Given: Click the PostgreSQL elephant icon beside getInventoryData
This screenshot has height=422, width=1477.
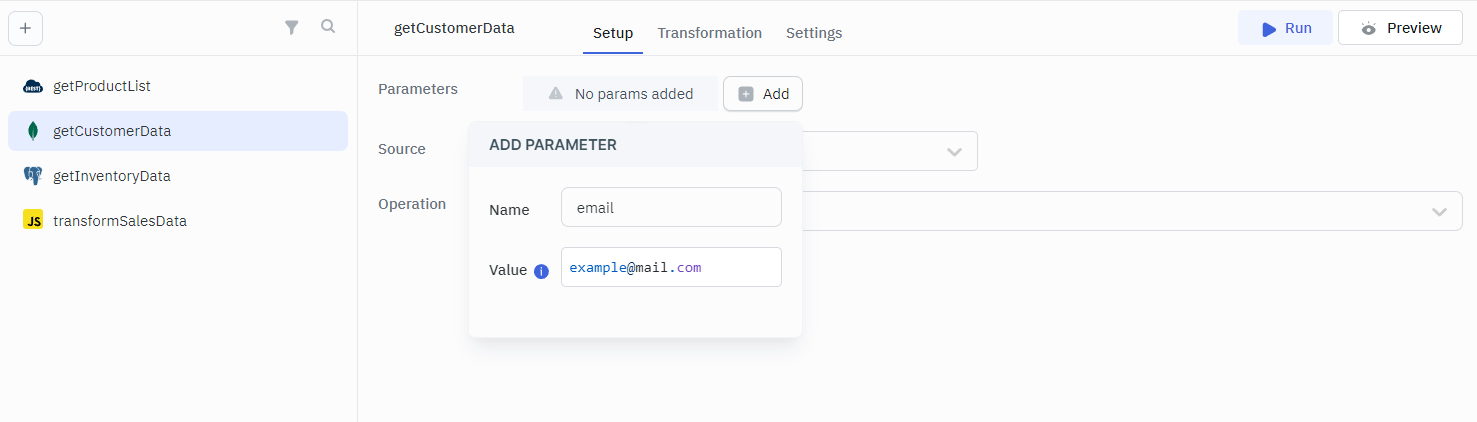Looking at the screenshot, I should tap(33, 176).
